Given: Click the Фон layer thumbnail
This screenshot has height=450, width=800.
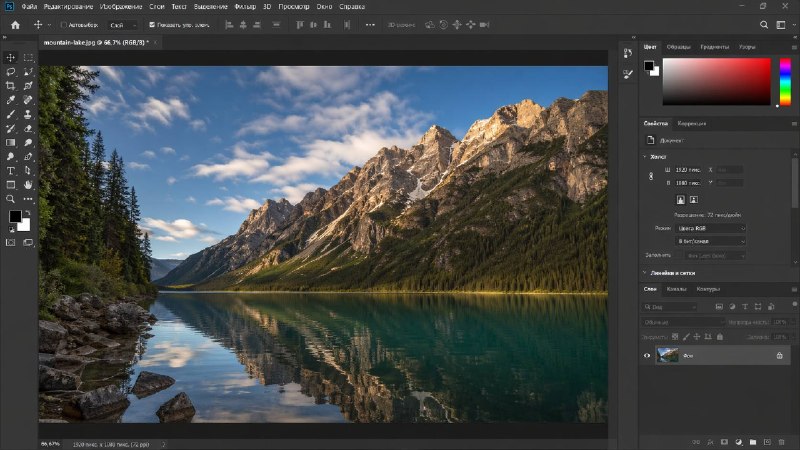Looking at the screenshot, I should point(668,355).
